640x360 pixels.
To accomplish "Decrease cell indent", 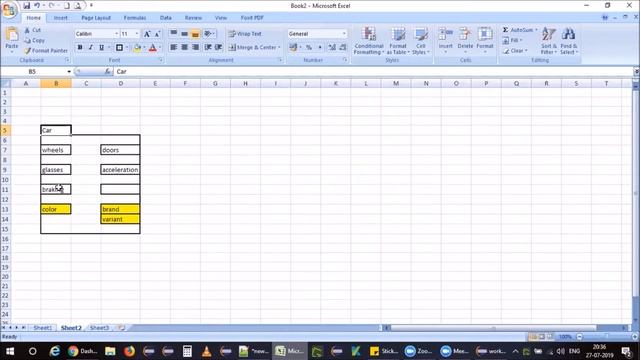I will click(208, 47).
